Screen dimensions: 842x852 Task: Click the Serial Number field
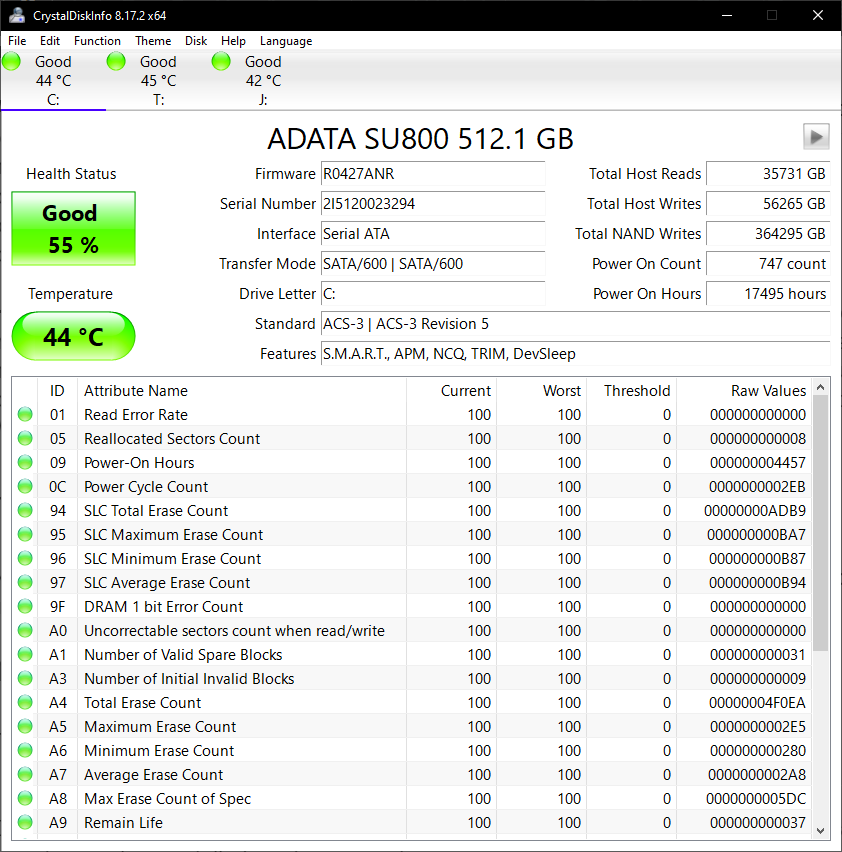coord(433,204)
